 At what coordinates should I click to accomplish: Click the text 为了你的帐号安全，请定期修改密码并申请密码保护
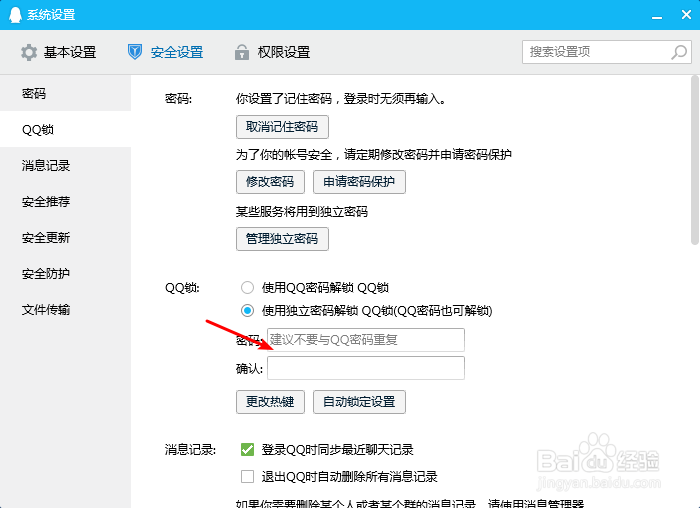click(374, 154)
